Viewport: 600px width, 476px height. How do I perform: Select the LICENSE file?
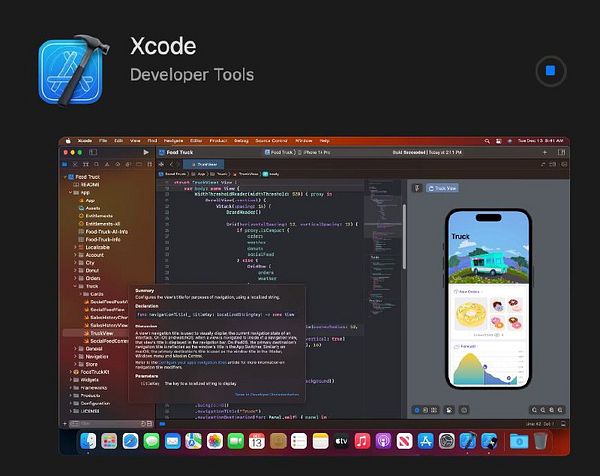point(86,411)
